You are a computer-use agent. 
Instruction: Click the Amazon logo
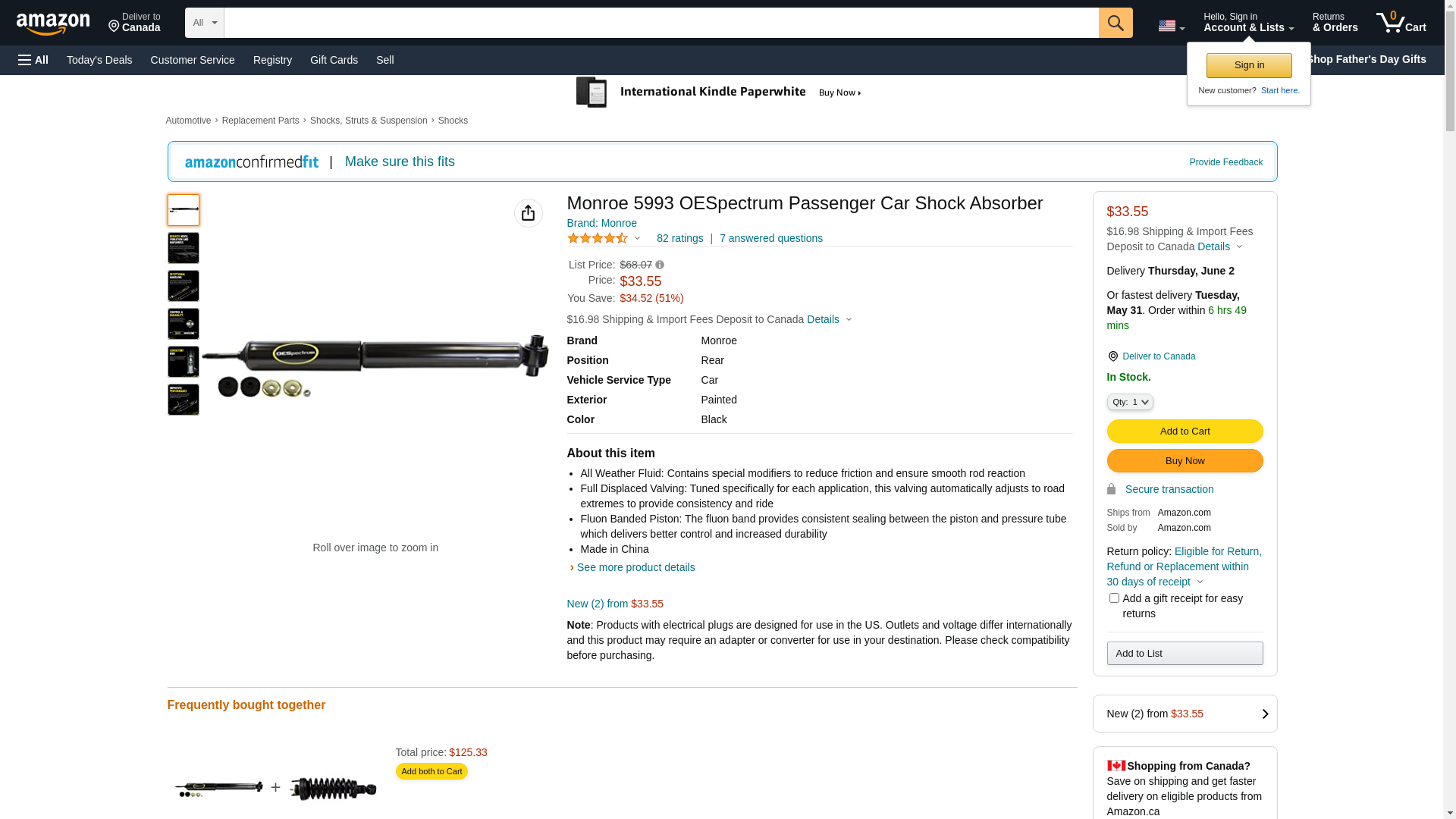pos(53,24)
